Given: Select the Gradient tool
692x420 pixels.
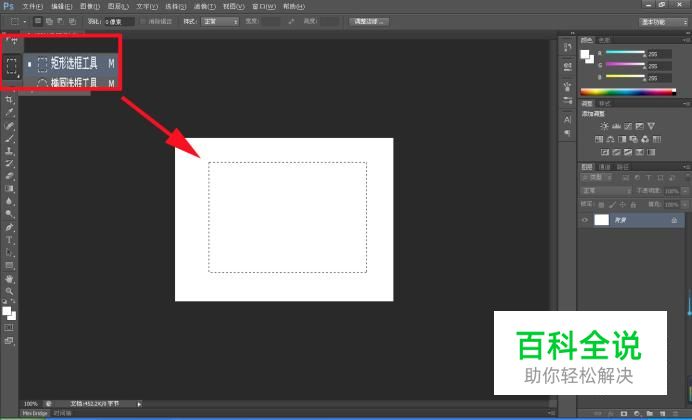Looking at the screenshot, I should (x=9, y=188).
